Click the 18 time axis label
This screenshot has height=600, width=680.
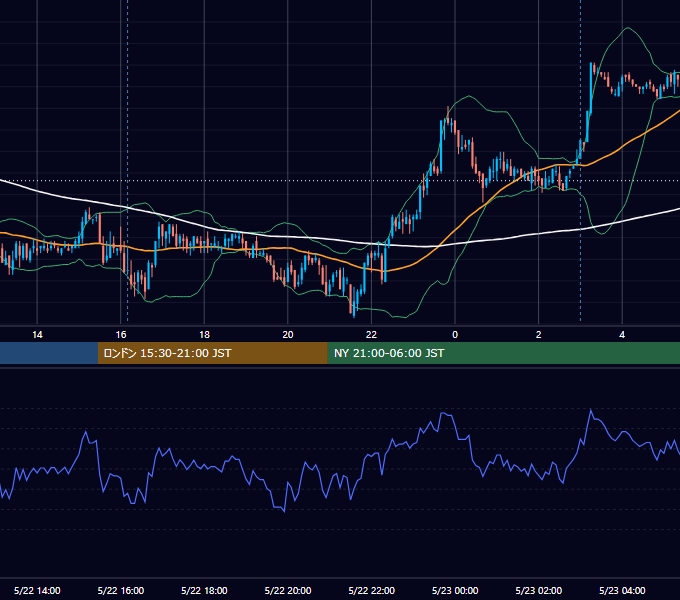204,335
